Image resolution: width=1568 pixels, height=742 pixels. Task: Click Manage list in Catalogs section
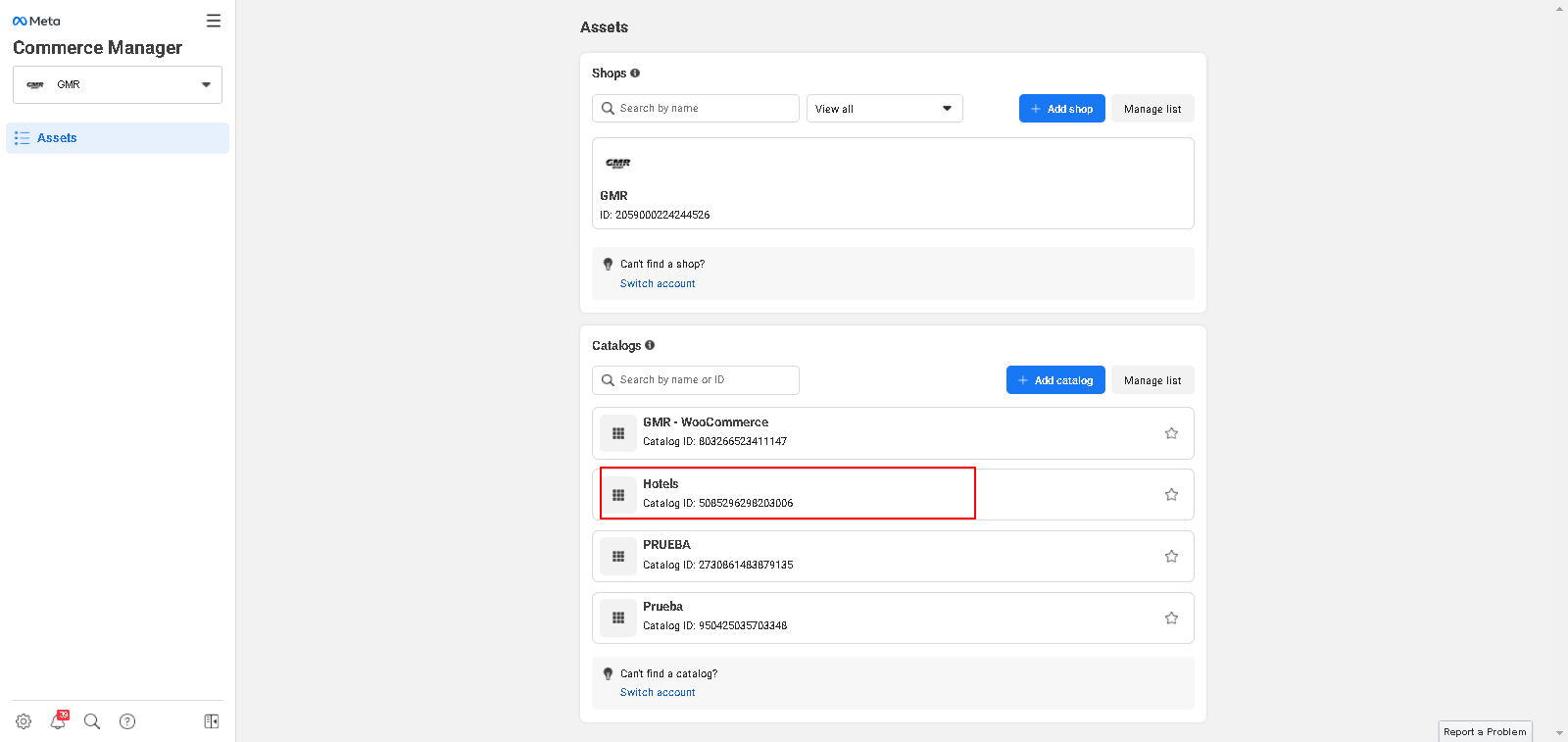[1152, 380]
